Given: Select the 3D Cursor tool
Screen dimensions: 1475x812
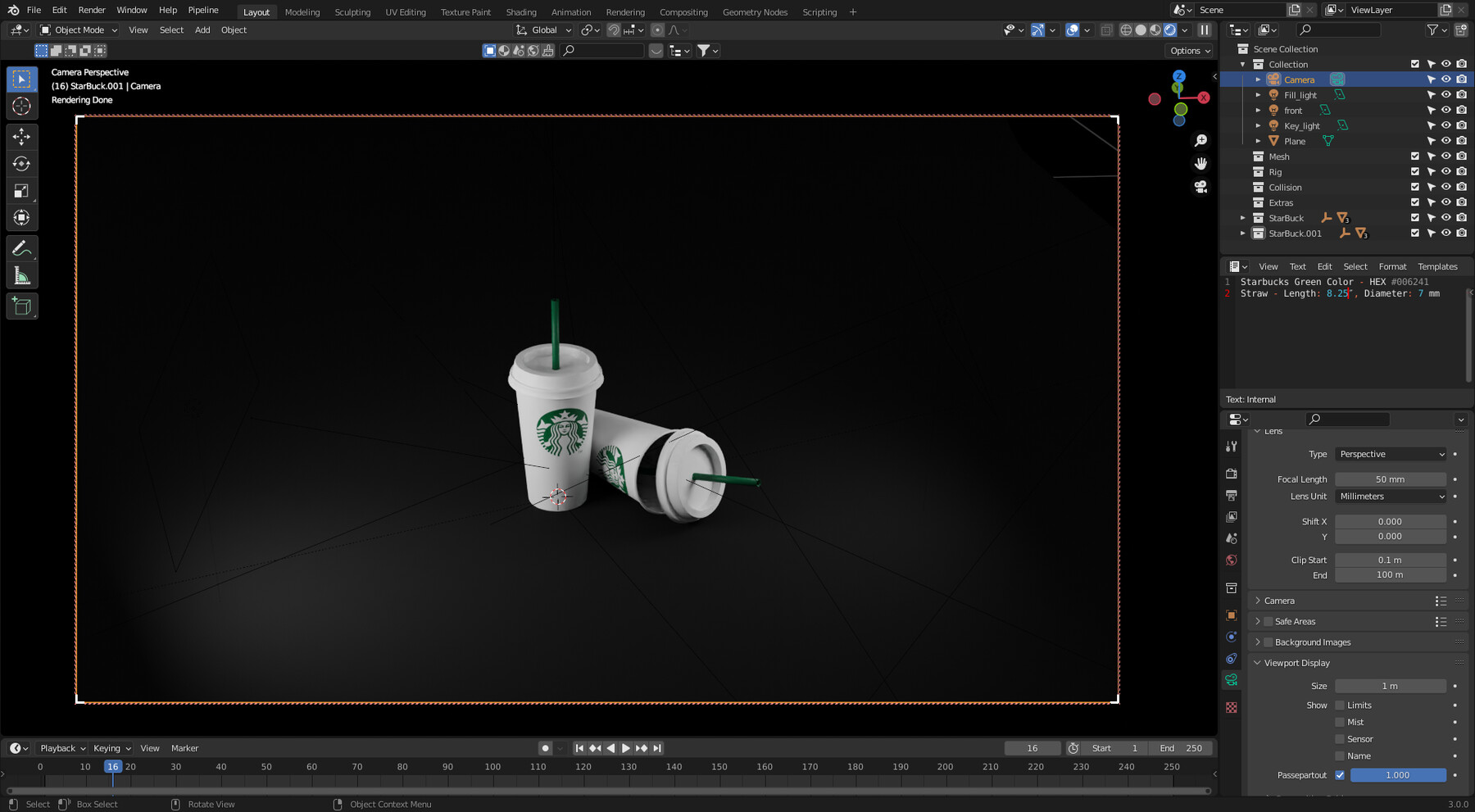Looking at the screenshot, I should click(21, 106).
